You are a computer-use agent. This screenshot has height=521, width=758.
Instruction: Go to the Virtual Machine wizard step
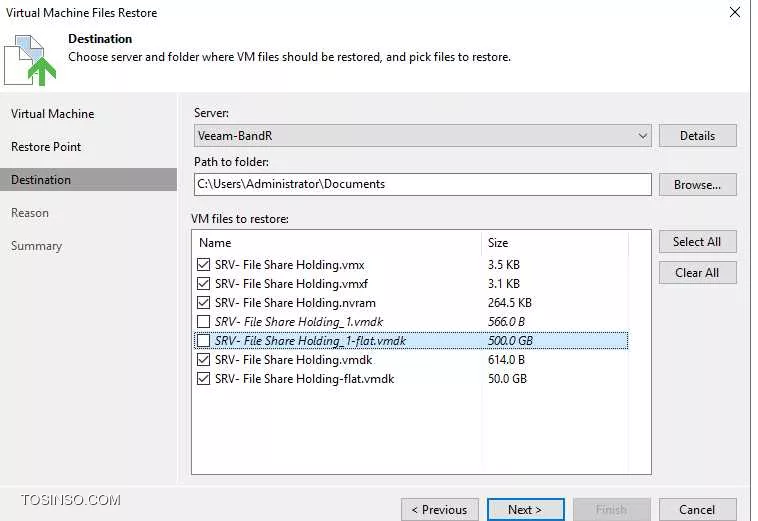(x=53, y=114)
